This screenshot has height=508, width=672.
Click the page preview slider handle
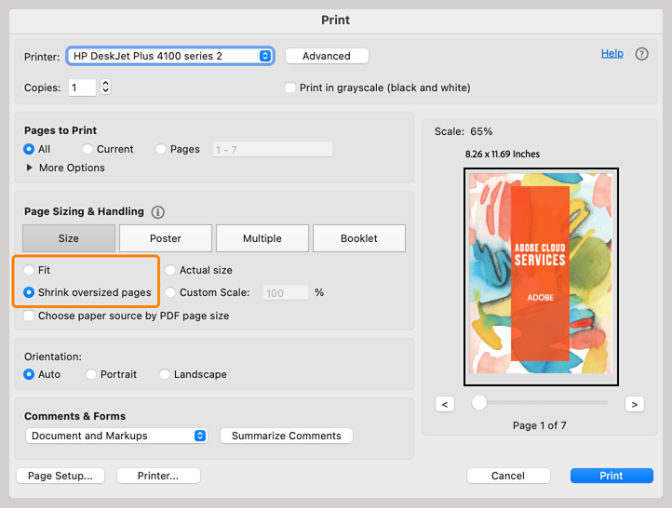(480, 402)
